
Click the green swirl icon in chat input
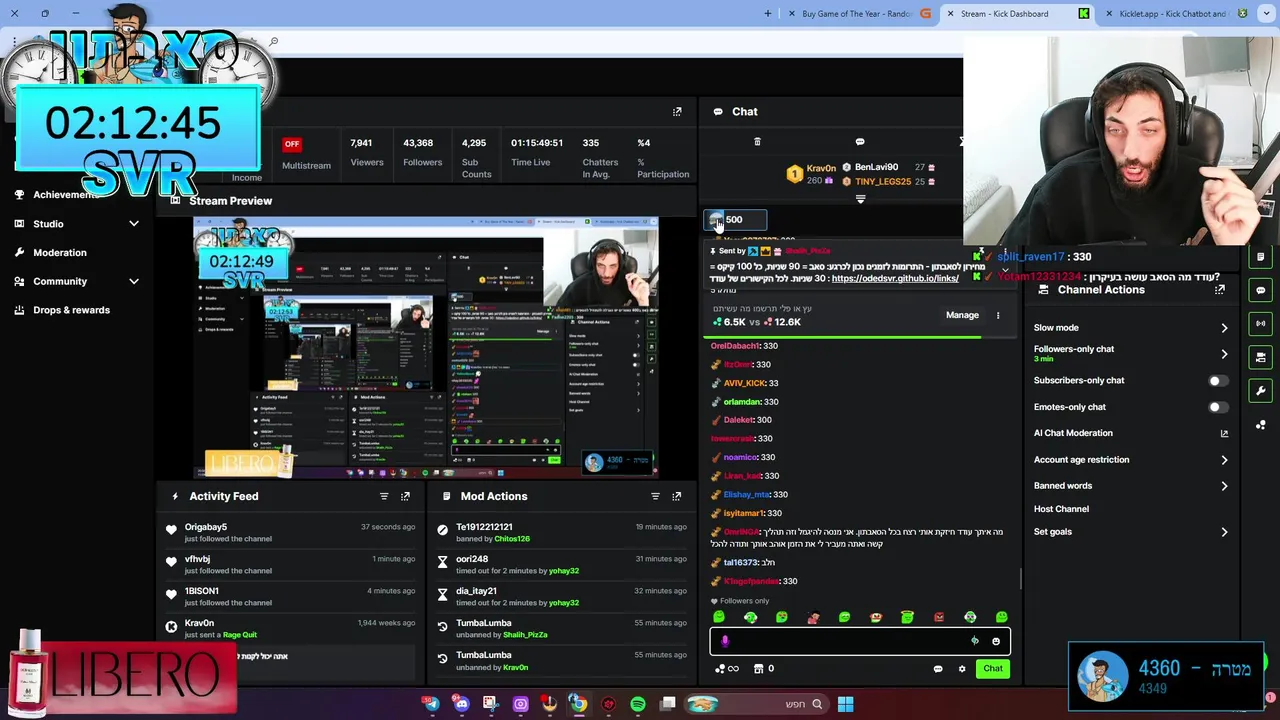click(x=975, y=641)
